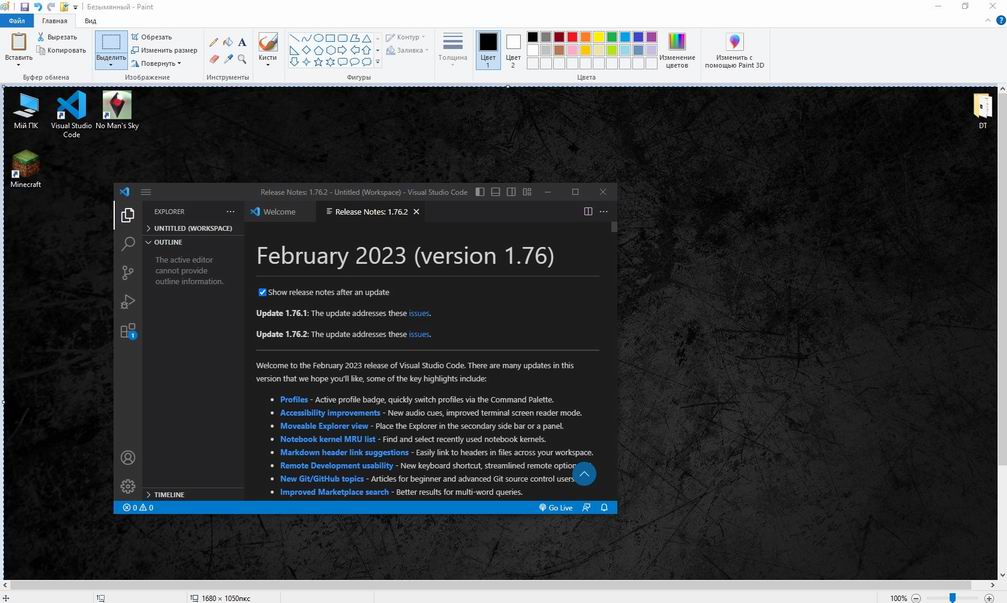Collapse the ribbon with the caret arrow
Screen dimensions: 1007x603
988,21
